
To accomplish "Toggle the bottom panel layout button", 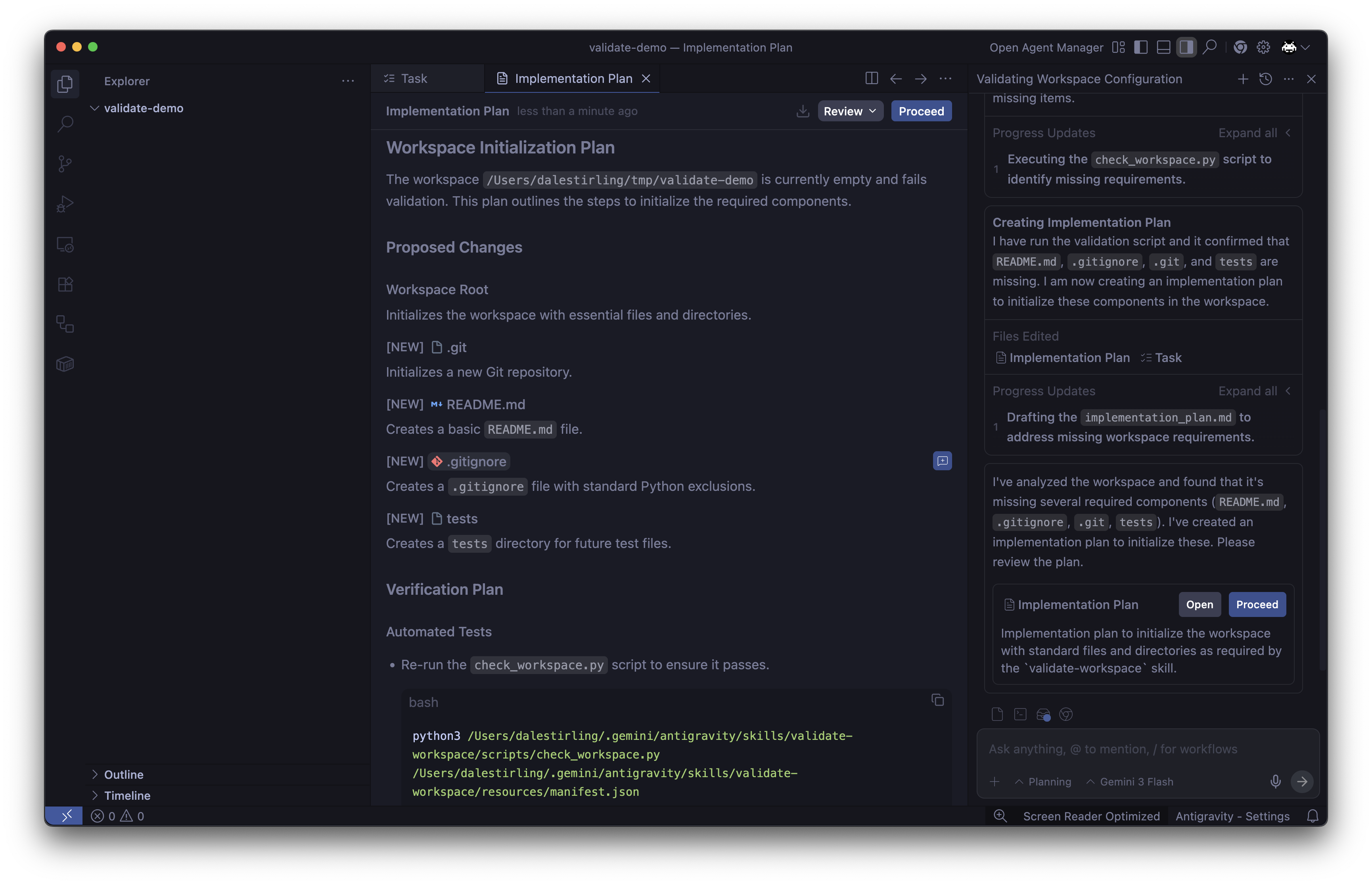I will pyautogui.click(x=1163, y=48).
